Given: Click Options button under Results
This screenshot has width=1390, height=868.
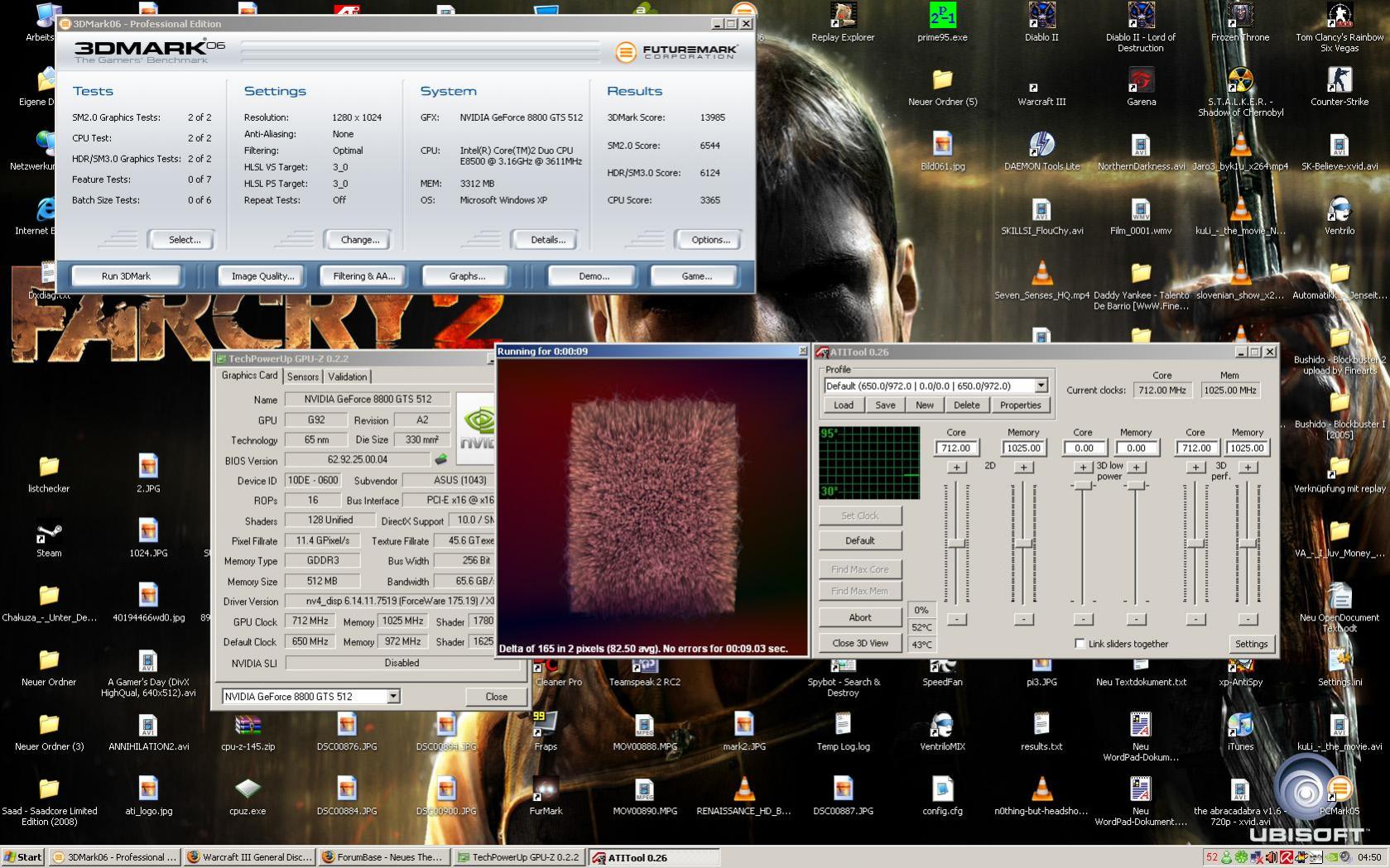Looking at the screenshot, I should pos(710,240).
